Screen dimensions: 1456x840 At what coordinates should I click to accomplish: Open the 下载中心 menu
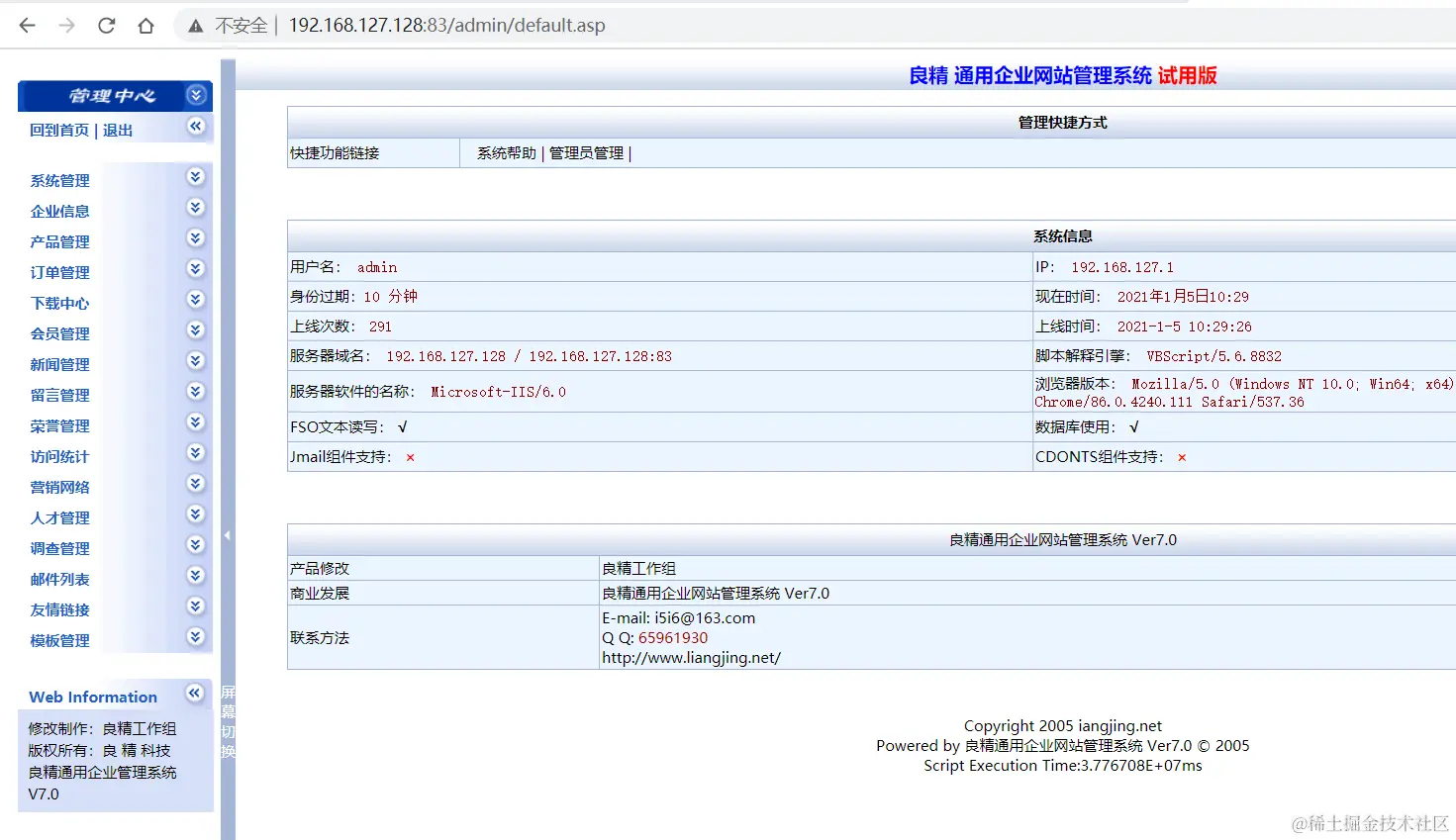[x=59, y=304]
